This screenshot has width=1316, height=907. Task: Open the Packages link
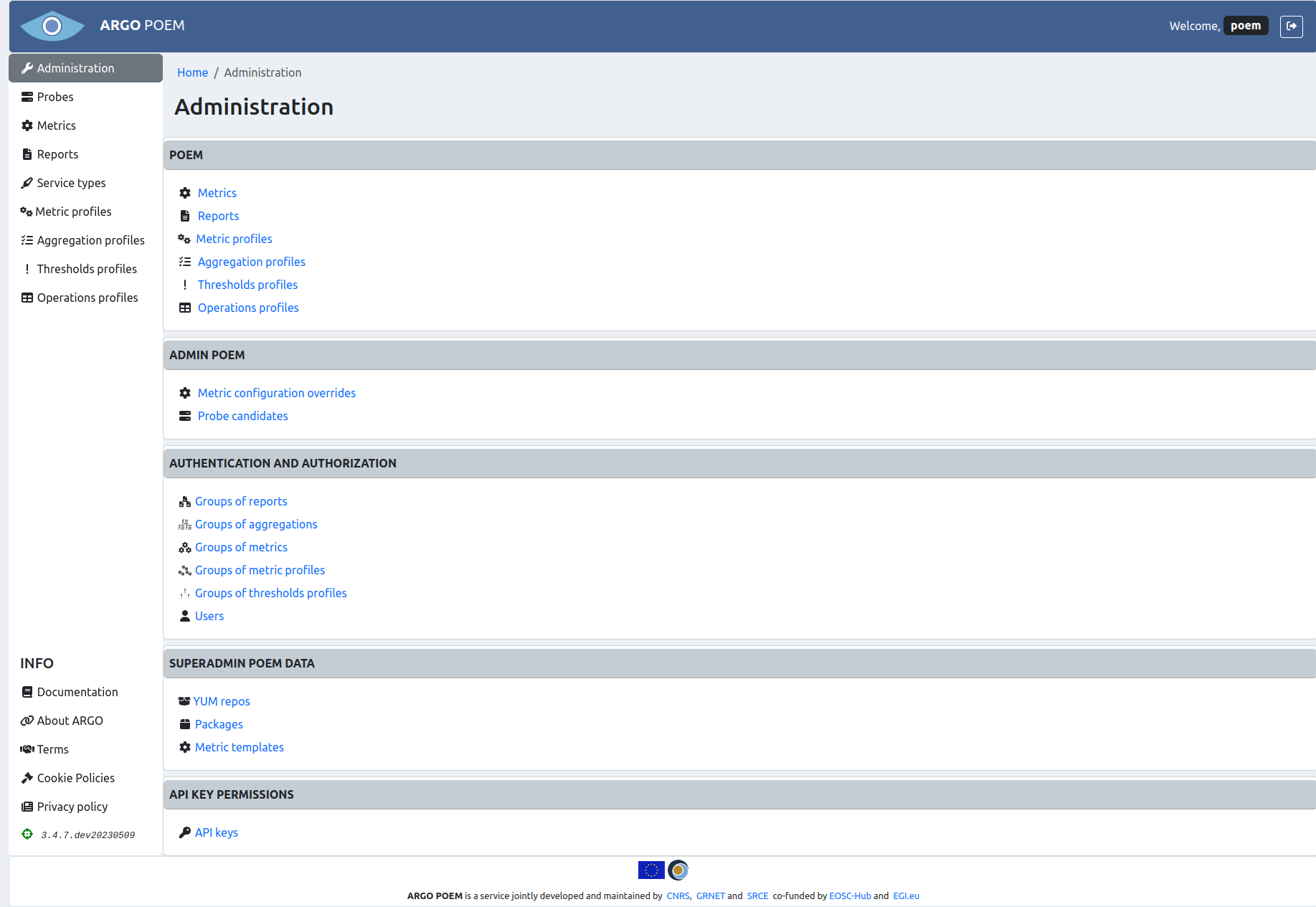(x=219, y=724)
